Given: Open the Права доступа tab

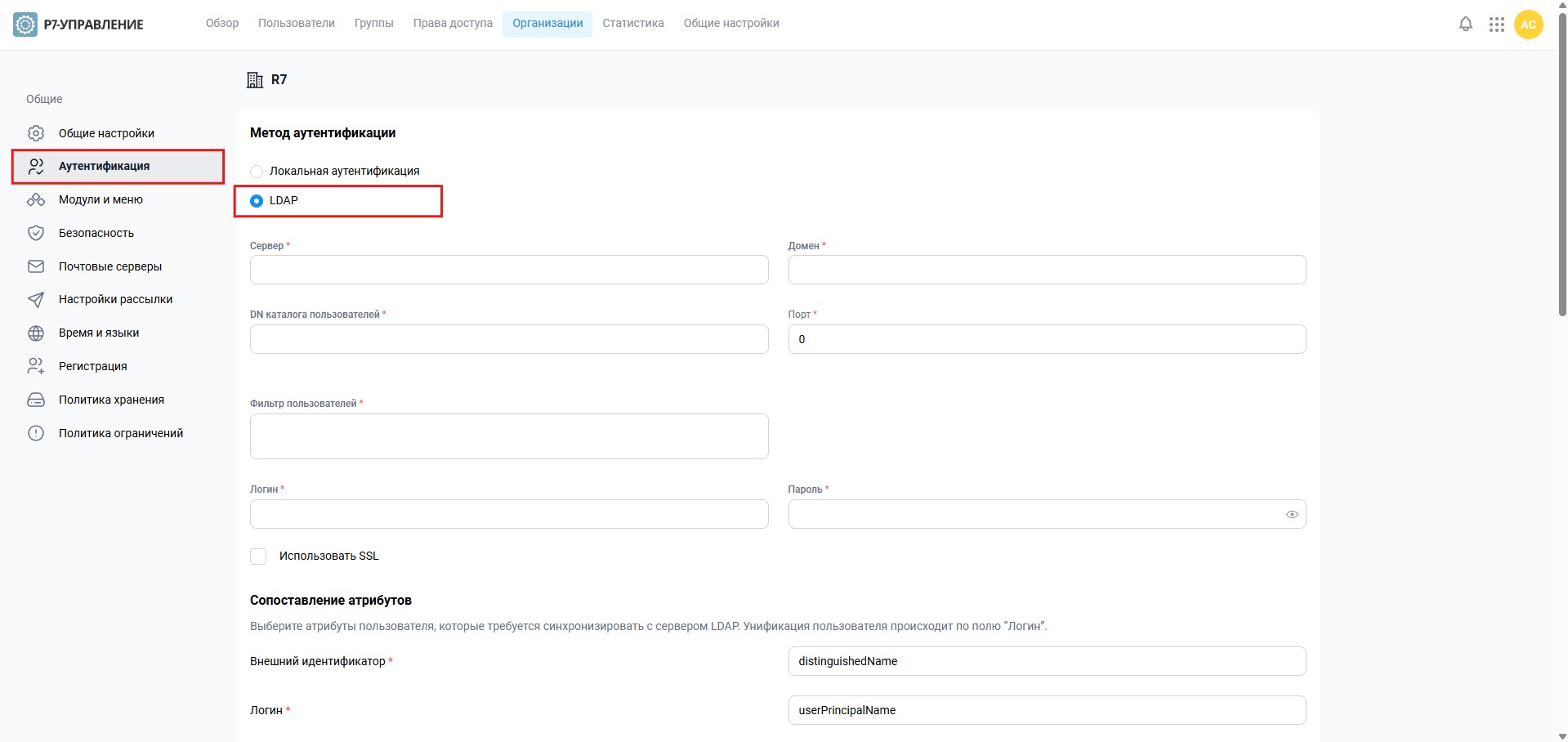Looking at the screenshot, I should 453,24.
